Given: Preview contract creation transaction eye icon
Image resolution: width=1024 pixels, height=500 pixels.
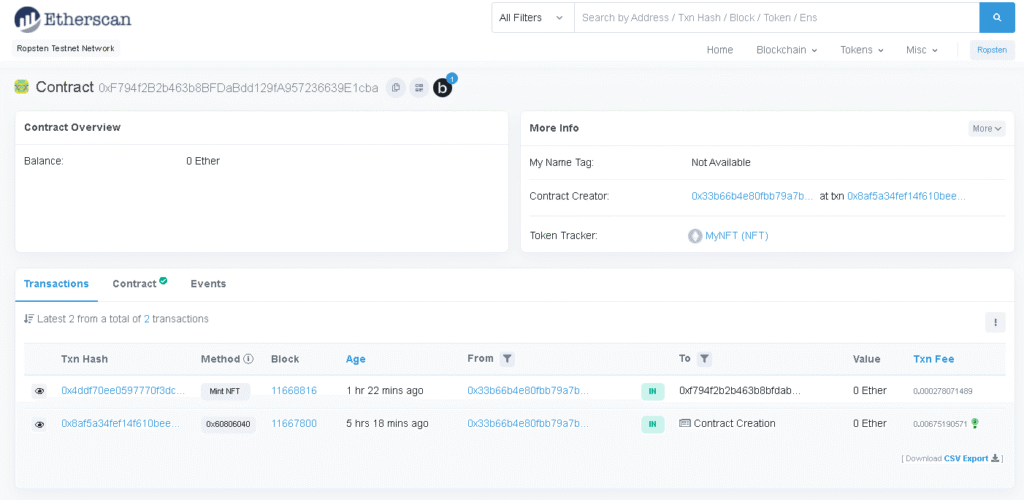Looking at the screenshot, I should tap(40, 424).
